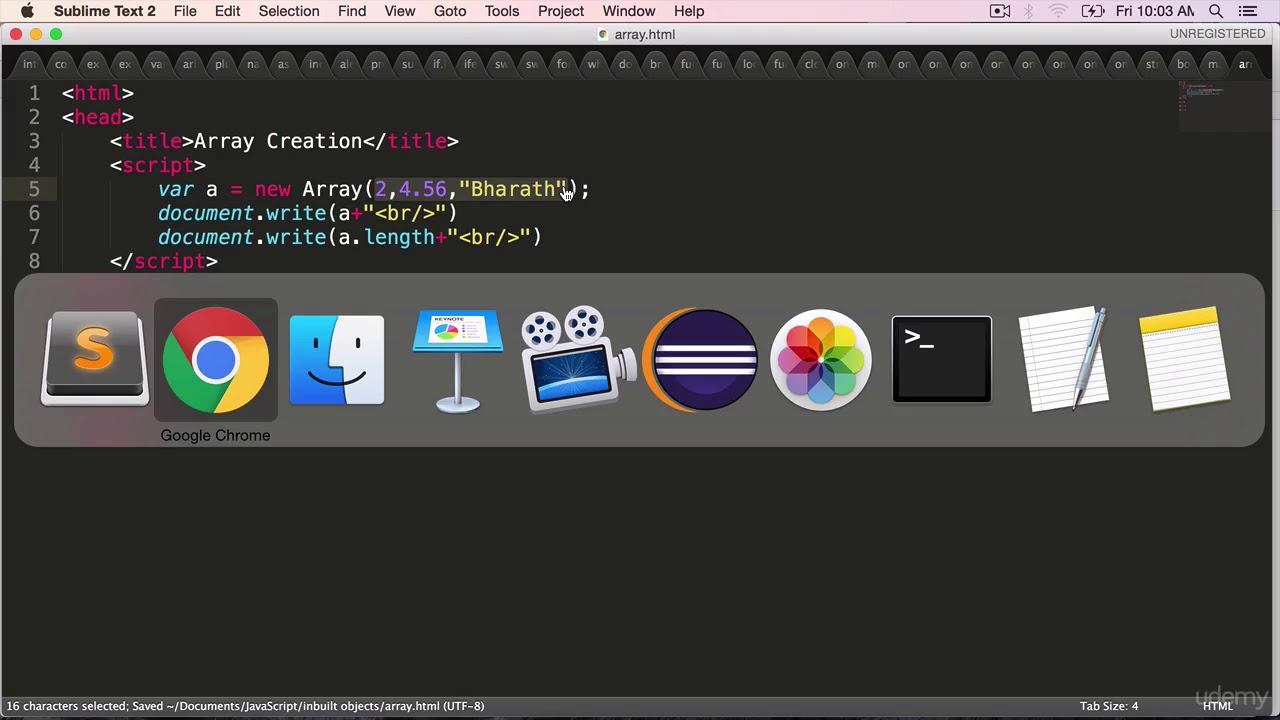The width and height of the screenshot is (1280, 720).
Task: Click the menu bar clock Fri 10:03
Action: point(1154,11)
